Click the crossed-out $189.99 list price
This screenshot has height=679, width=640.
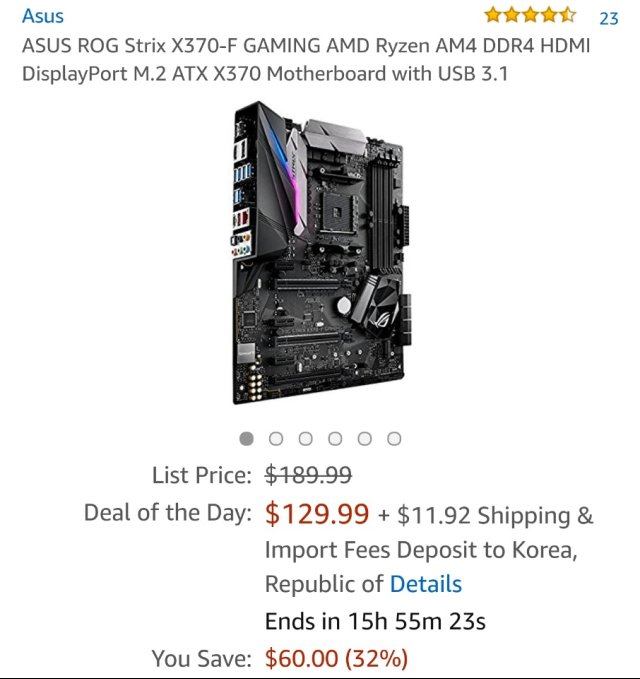point(308,474)
